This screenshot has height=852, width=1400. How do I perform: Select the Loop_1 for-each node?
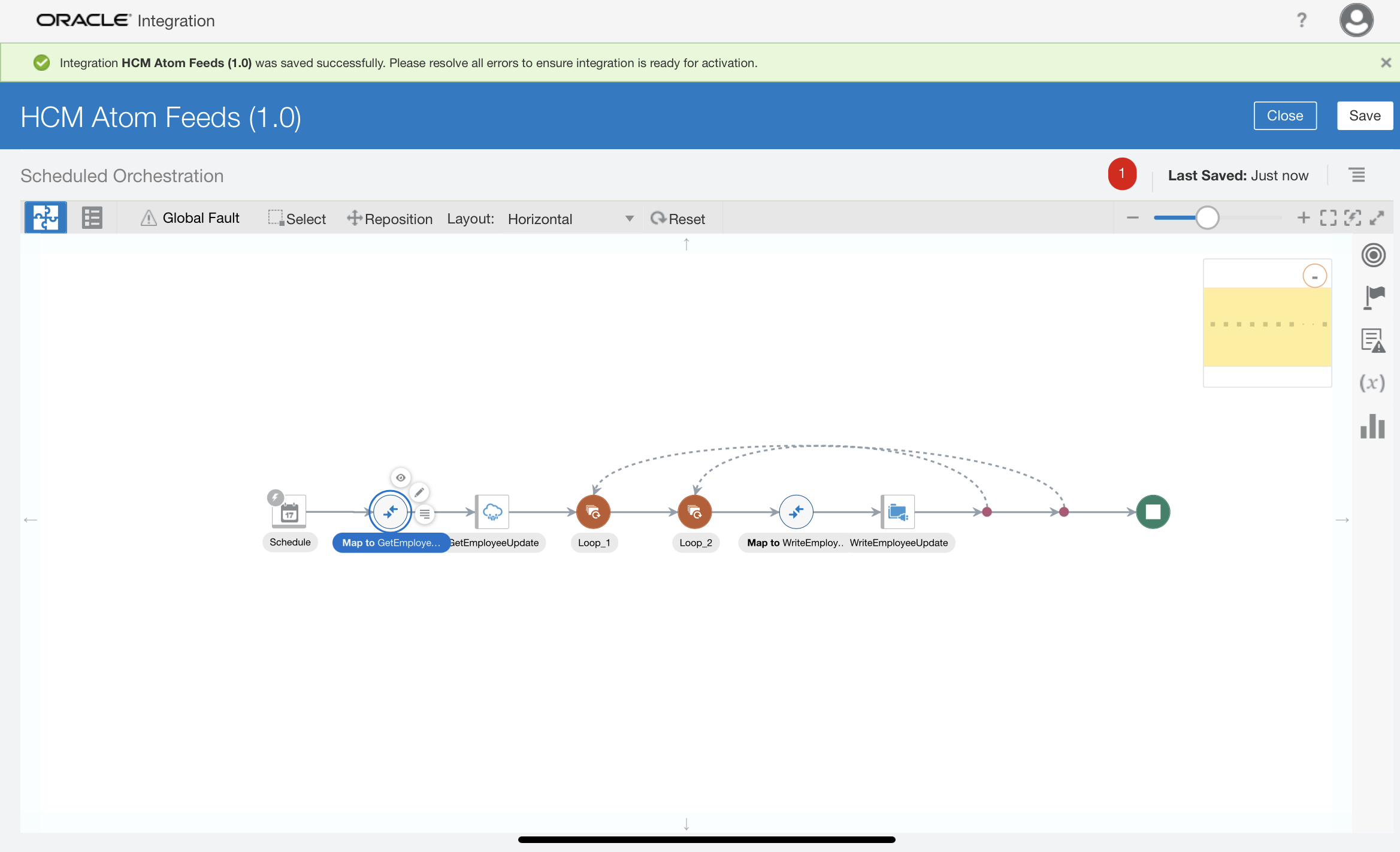click(593, 512)
